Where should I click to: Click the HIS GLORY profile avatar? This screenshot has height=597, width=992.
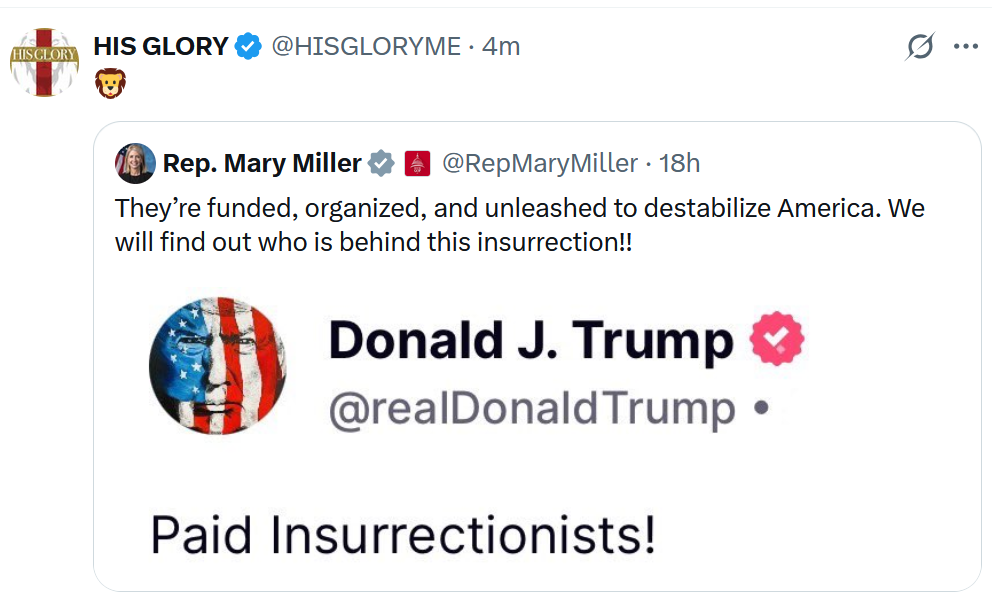click(x=43, y=63)
